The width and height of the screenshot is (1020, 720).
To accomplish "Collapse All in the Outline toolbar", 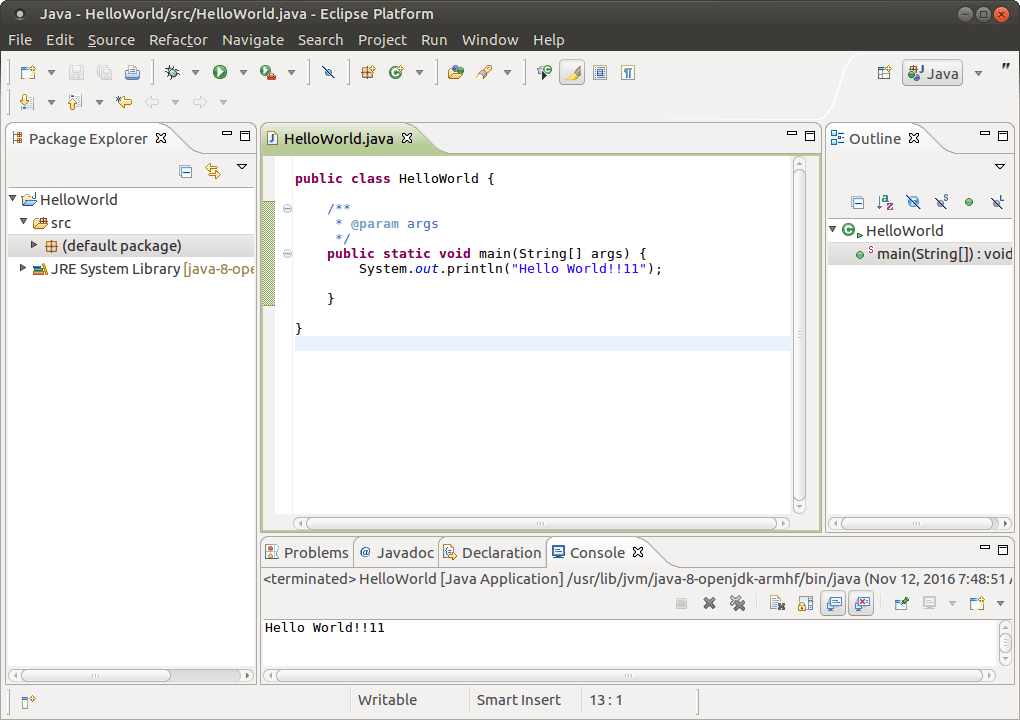I will pyautogui.click(x=857, y=202).
